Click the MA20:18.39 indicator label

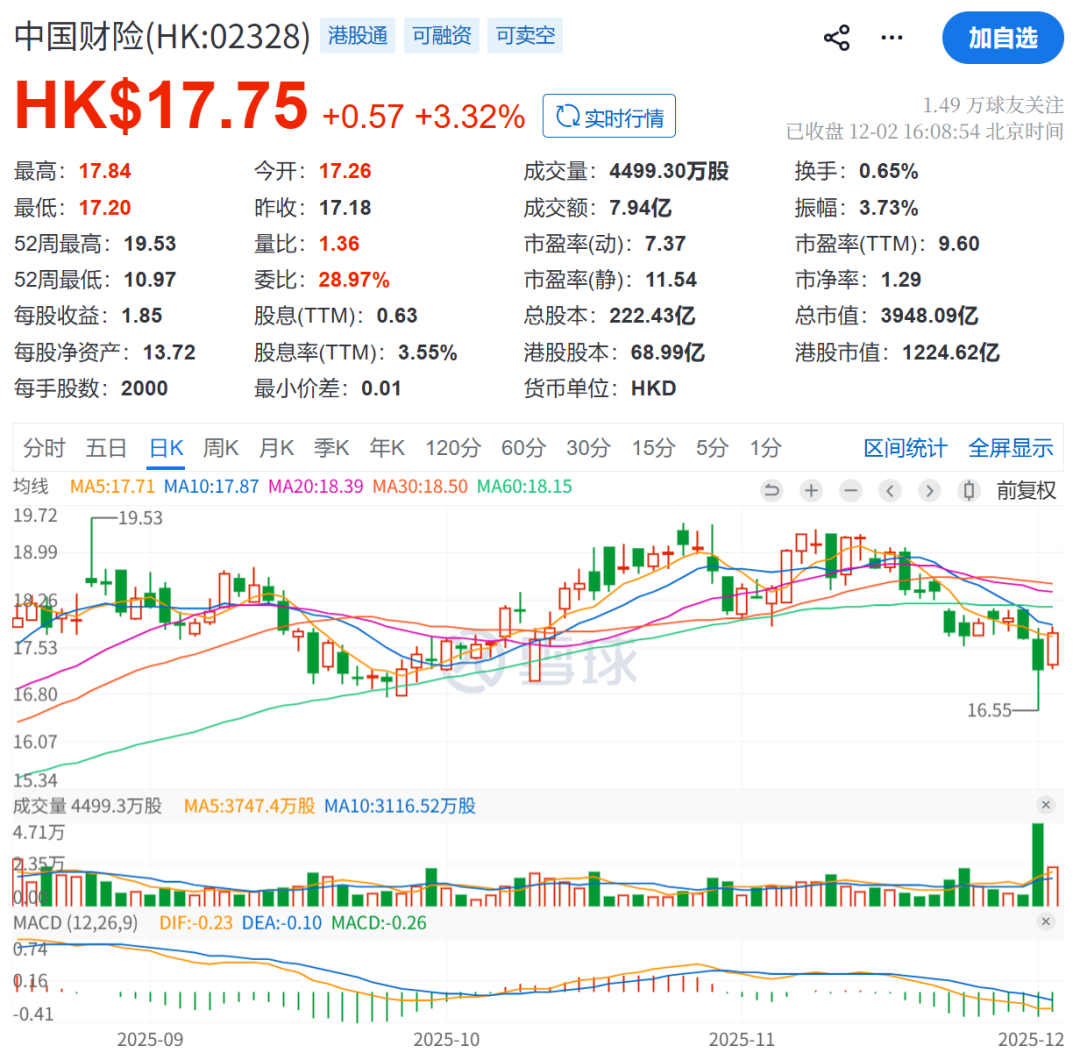coord(315,486)
